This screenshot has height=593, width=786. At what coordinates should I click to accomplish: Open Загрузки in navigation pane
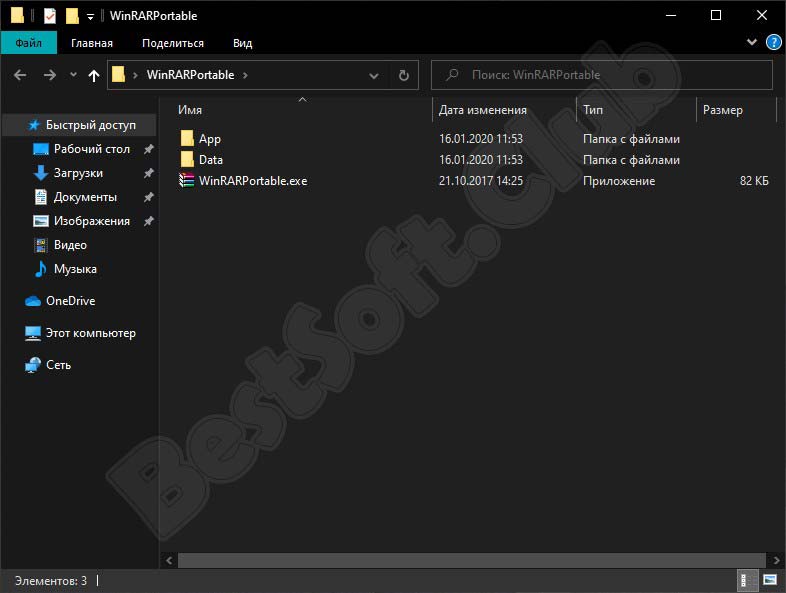(78, 173)
